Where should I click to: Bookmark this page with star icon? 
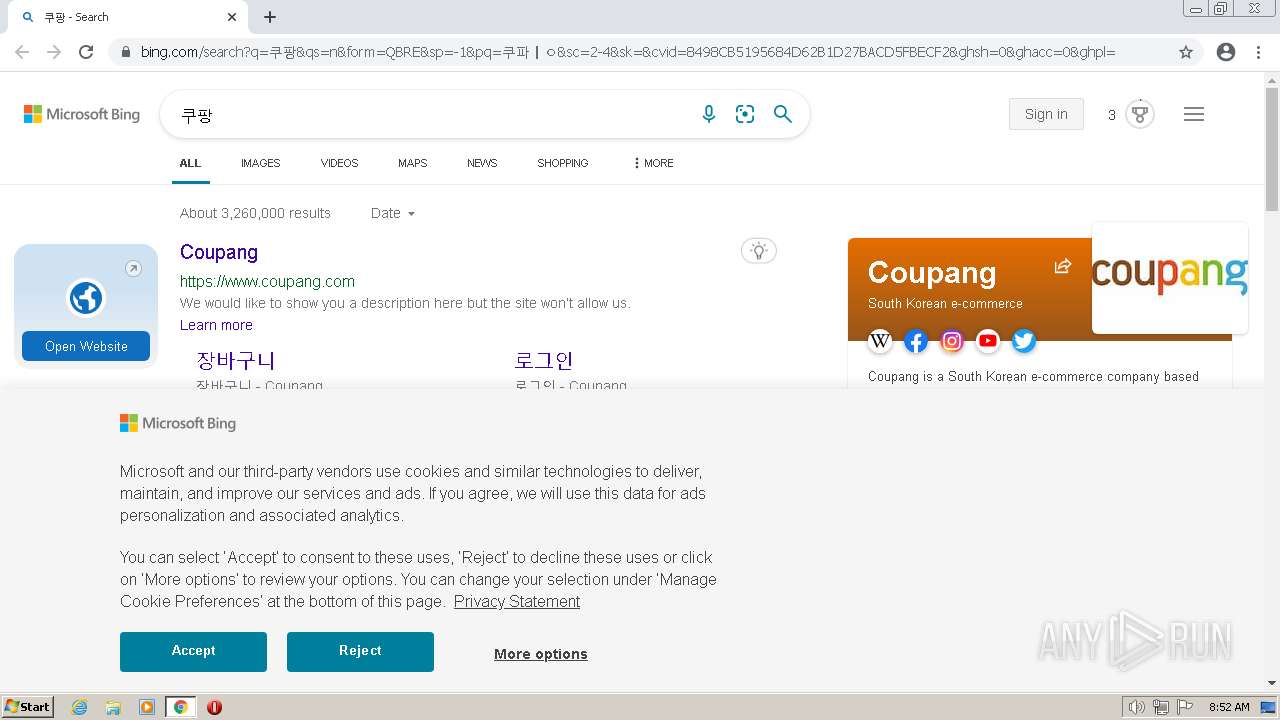[x=1186, y=52]
